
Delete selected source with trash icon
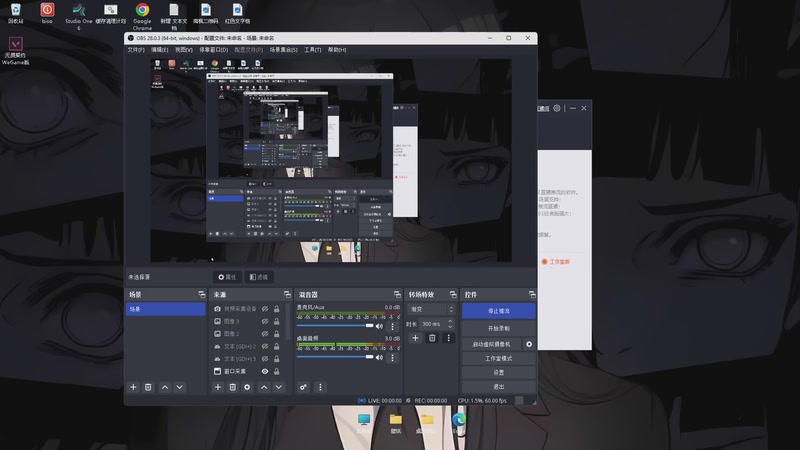point(233,387)
